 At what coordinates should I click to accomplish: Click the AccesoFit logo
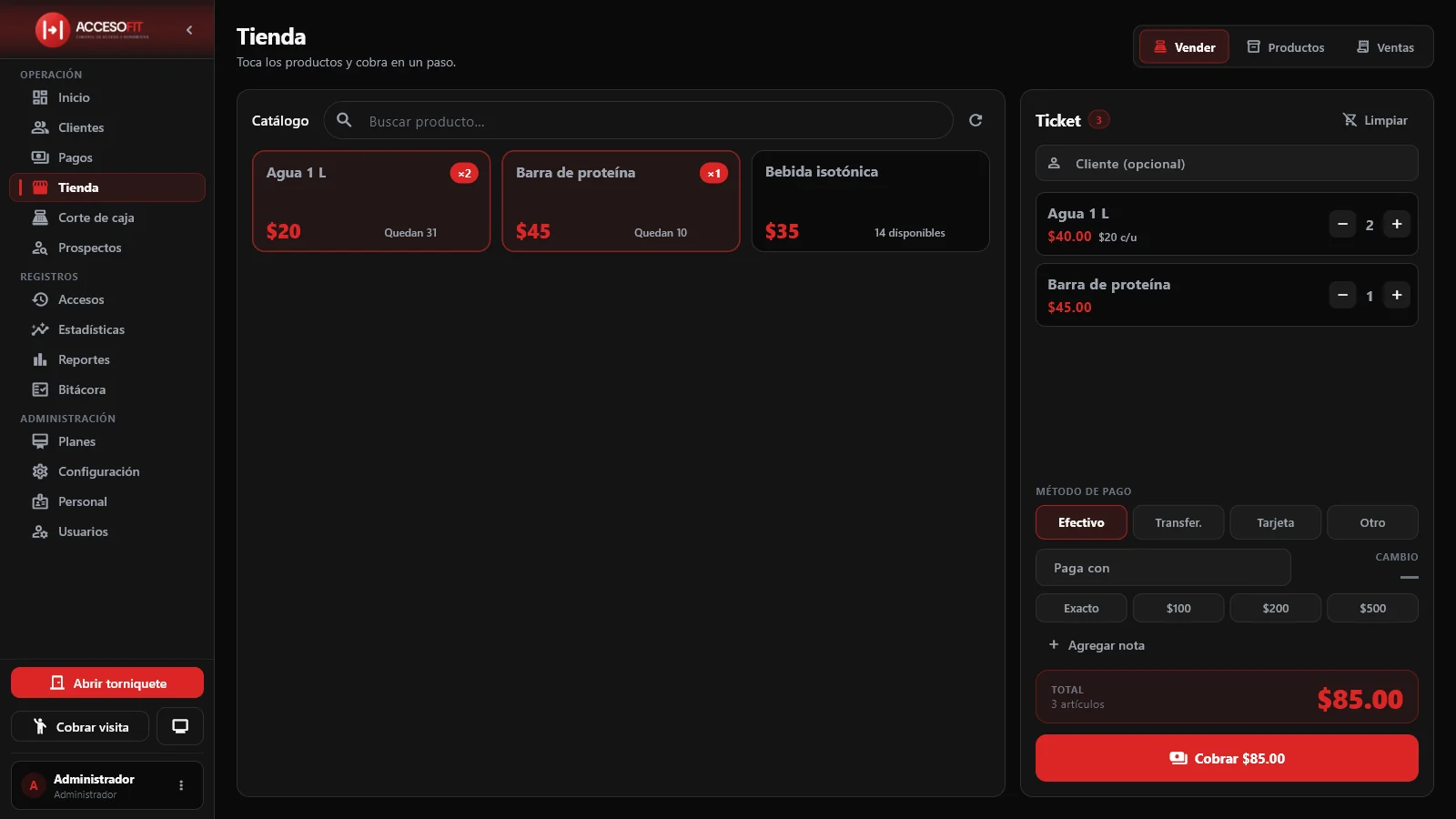tap(92, 29)
